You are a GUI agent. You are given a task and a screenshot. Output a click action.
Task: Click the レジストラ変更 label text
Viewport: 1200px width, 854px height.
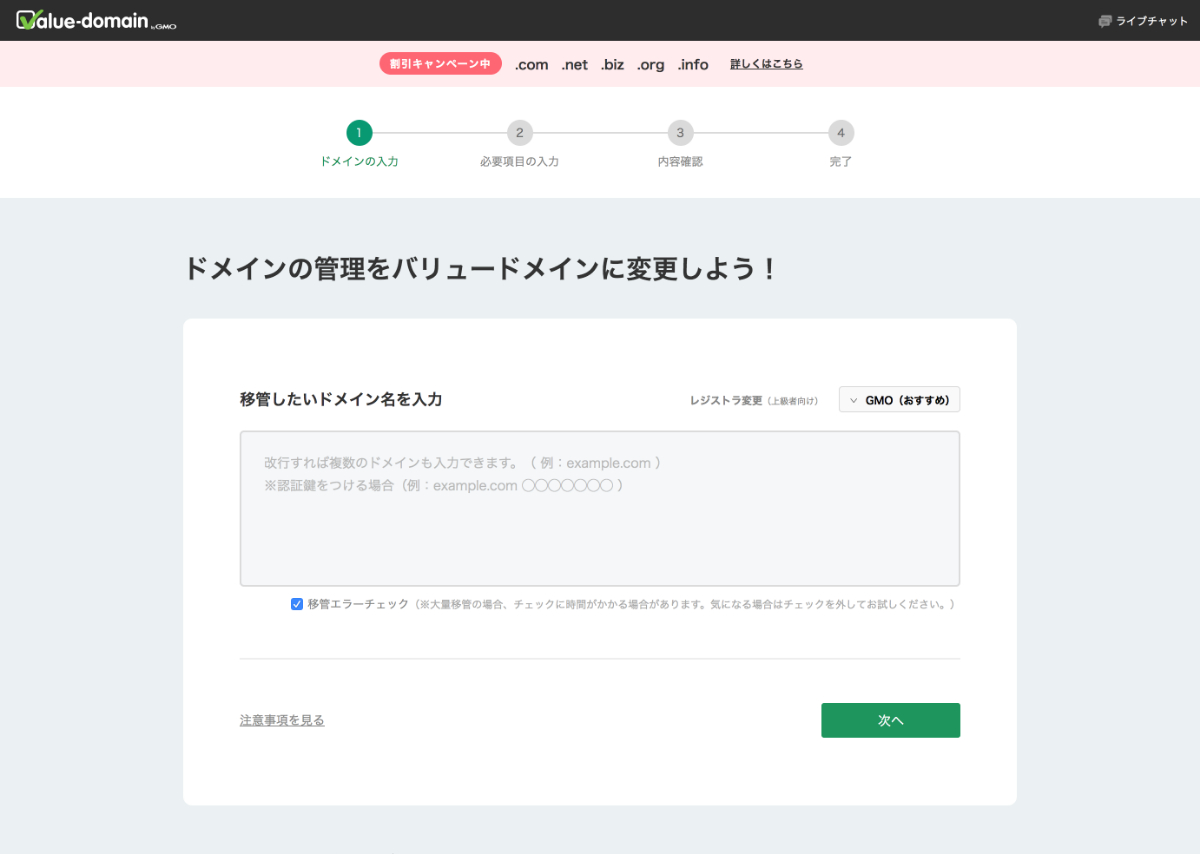coord(725,400)
